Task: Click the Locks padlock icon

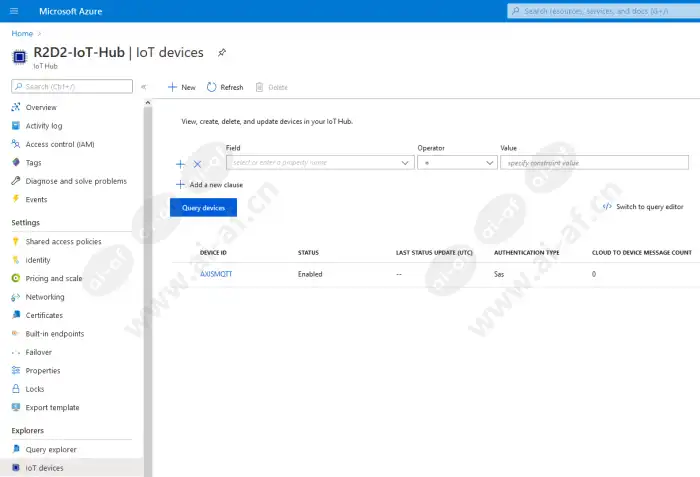Action: tap(16, 389)
